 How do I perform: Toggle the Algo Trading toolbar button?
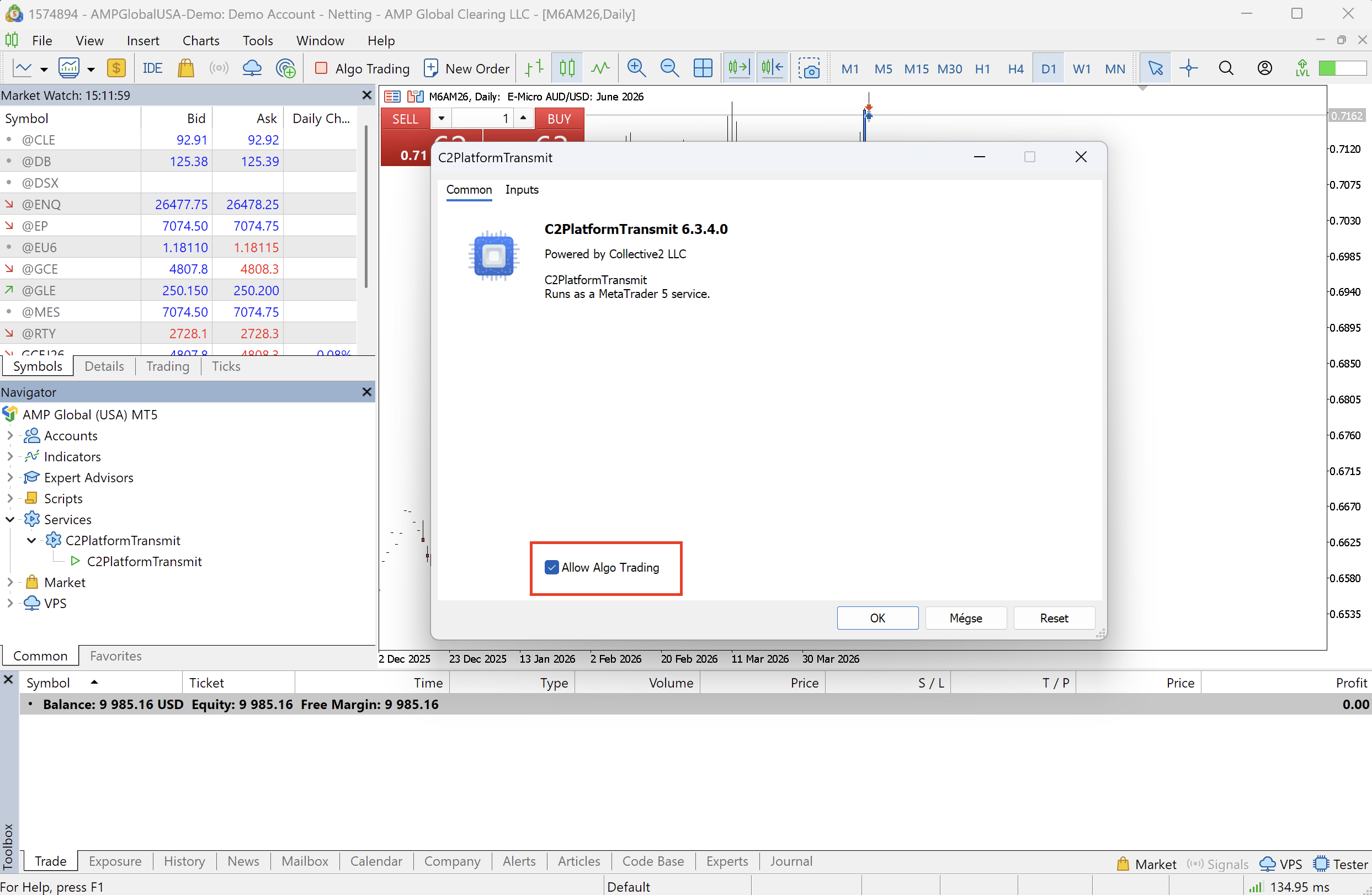(362, 68)
